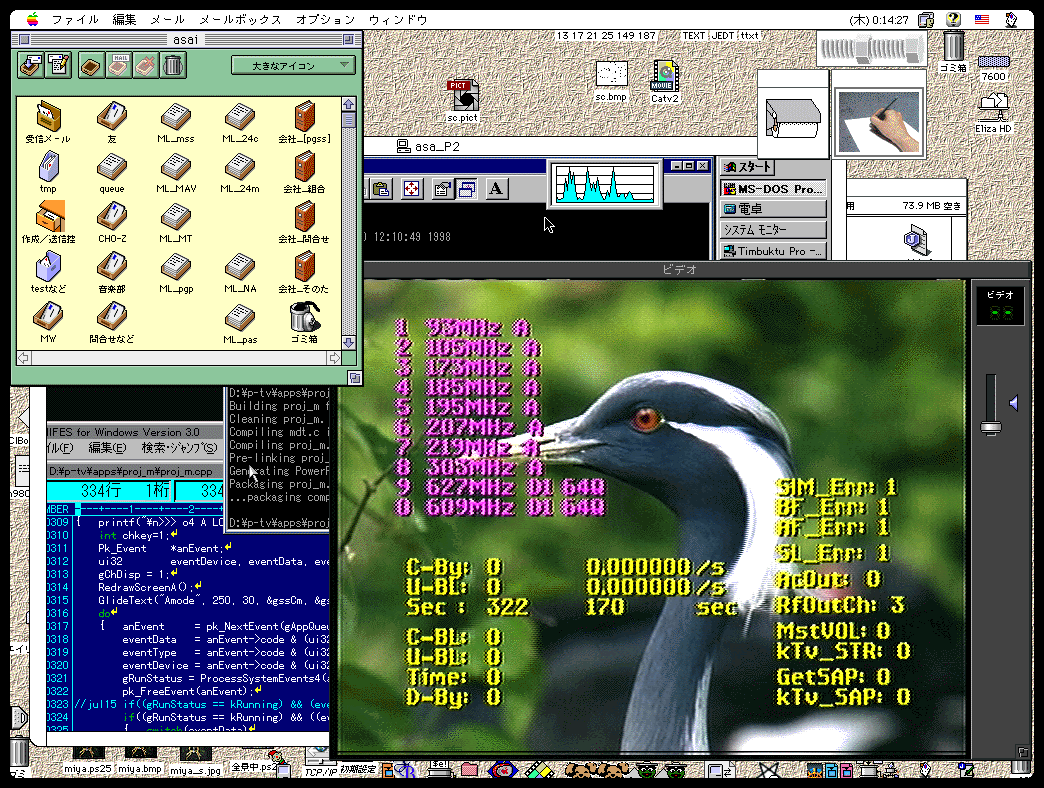The width and height of the screenshot is (1044, 788).
Task: Open the メールボックス menu
Action: [x=239, y=19]
